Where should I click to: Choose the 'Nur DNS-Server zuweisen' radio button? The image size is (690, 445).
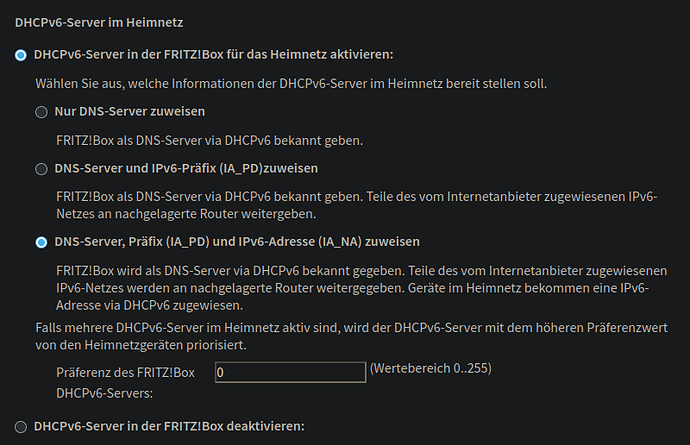pyautogui.click(x=41, y=112)
